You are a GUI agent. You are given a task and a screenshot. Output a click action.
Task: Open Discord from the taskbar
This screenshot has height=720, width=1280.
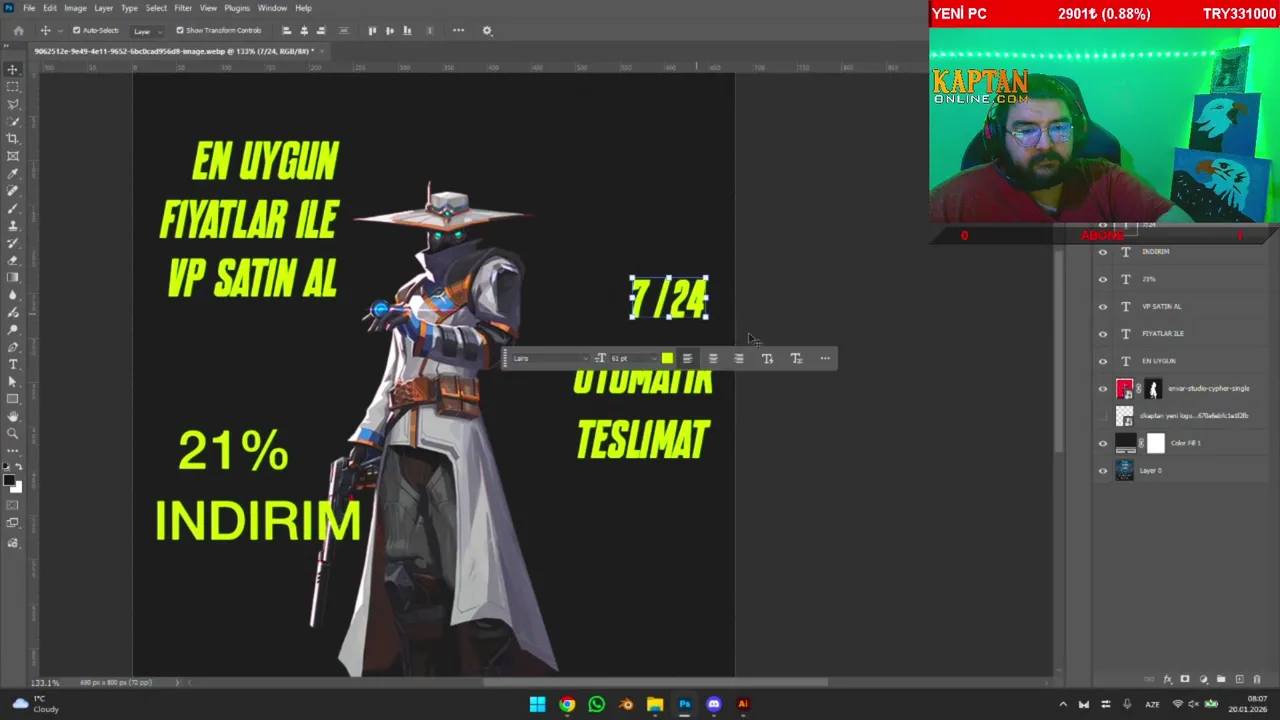[x=713, y=704]
